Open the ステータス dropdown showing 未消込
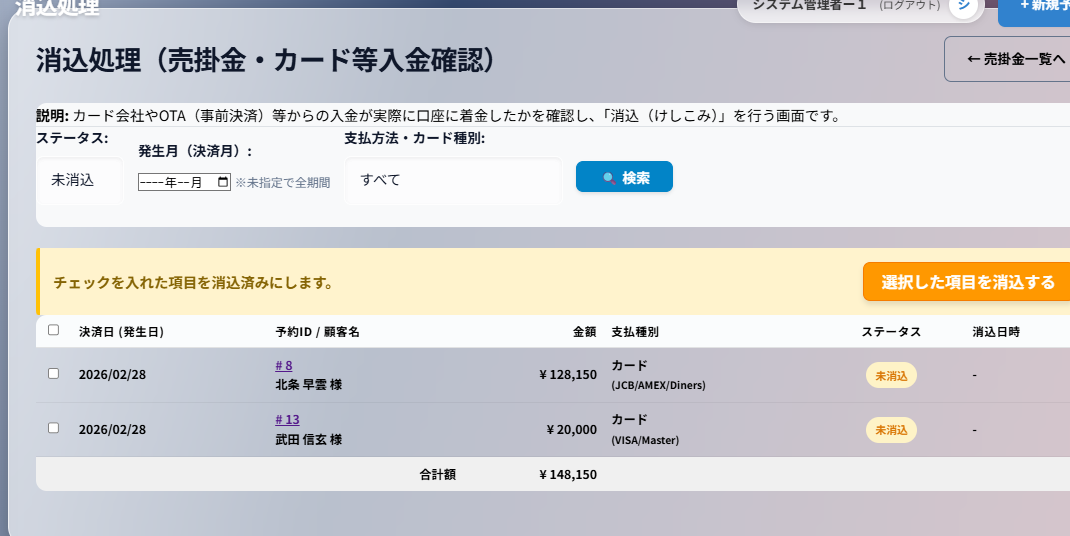This screenshot has width=1070, height=536. click(79, 181)
